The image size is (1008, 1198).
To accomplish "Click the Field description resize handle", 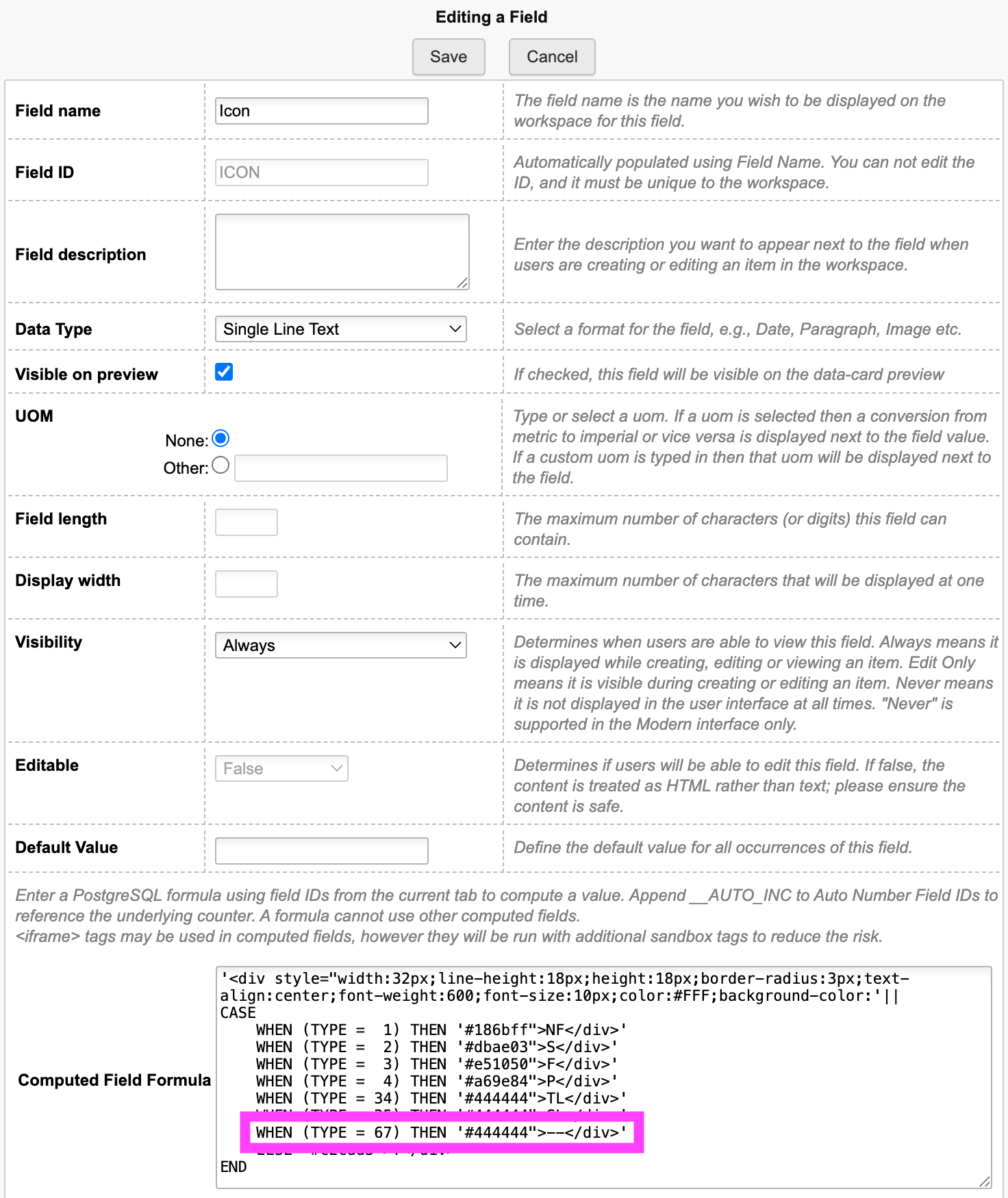I will (463, 283).
